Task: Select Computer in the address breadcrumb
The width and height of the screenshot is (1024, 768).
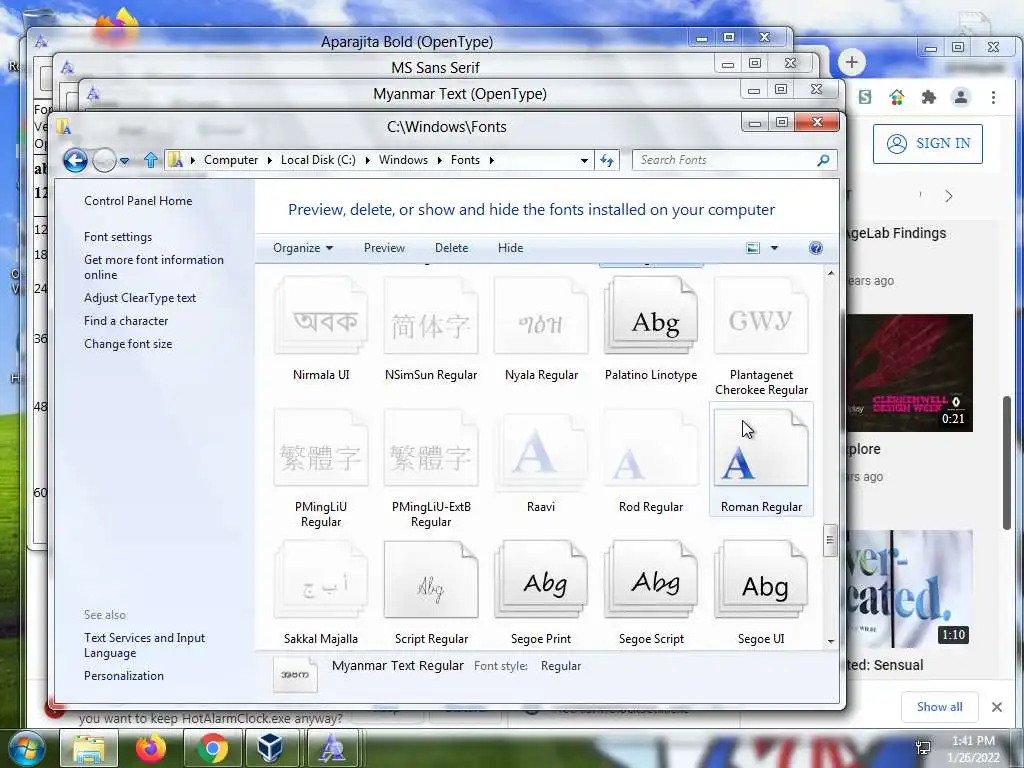Action: click(x=231, y=160)
